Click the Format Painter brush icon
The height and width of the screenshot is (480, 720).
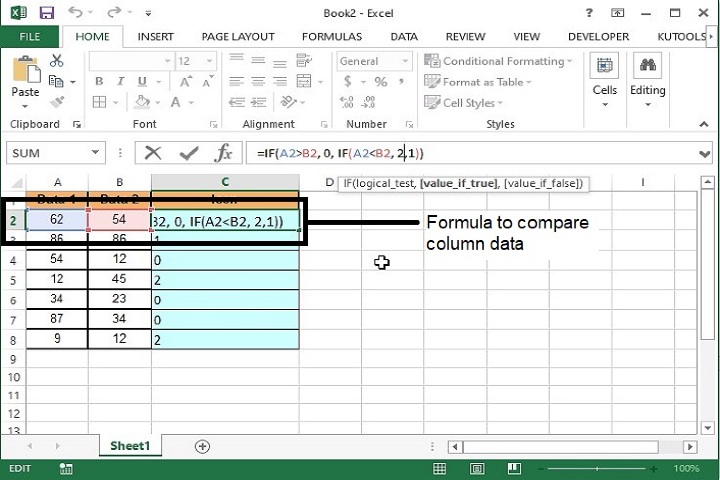(x=56, y=102)
